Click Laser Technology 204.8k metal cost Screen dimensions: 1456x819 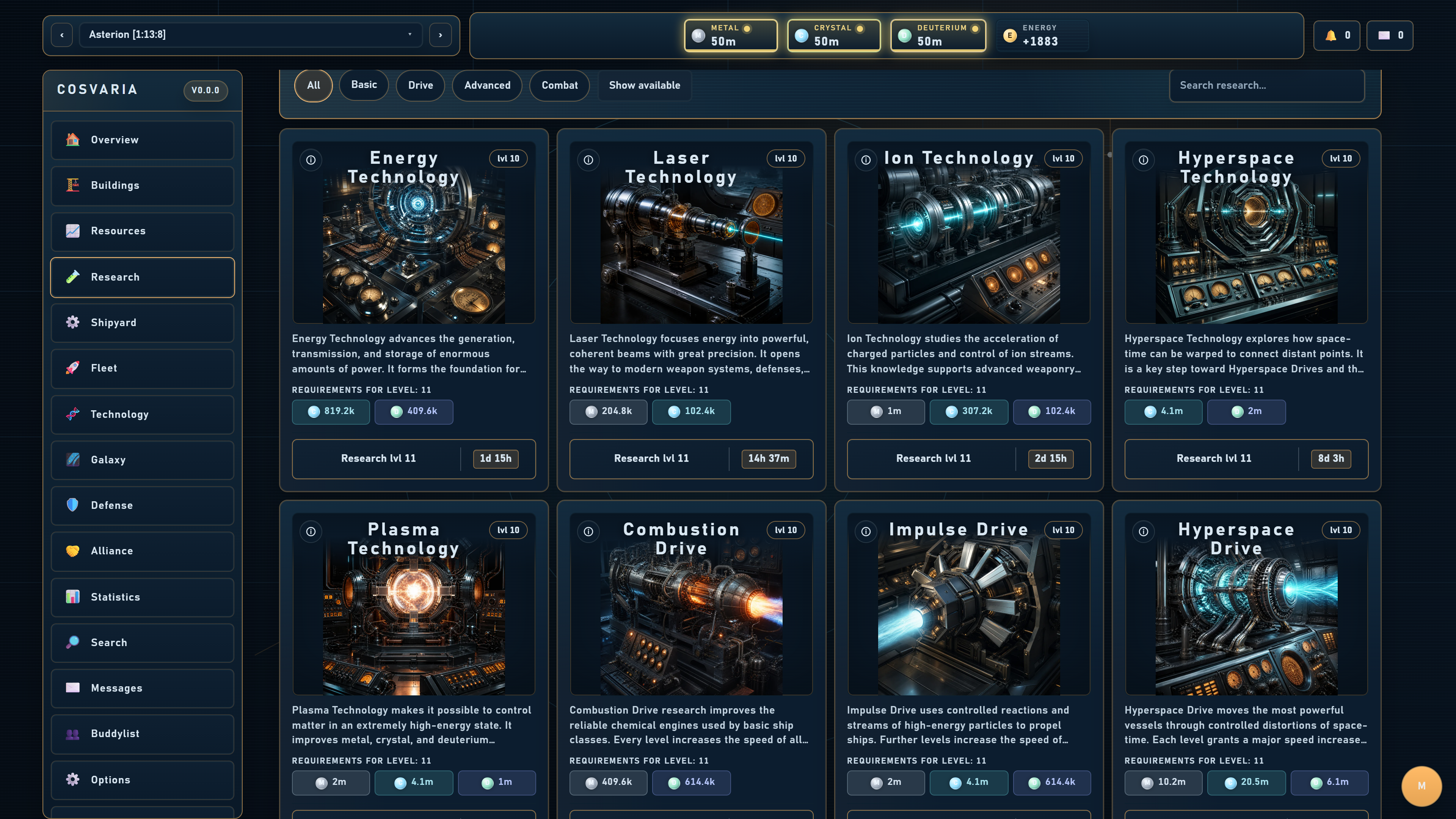608,411
